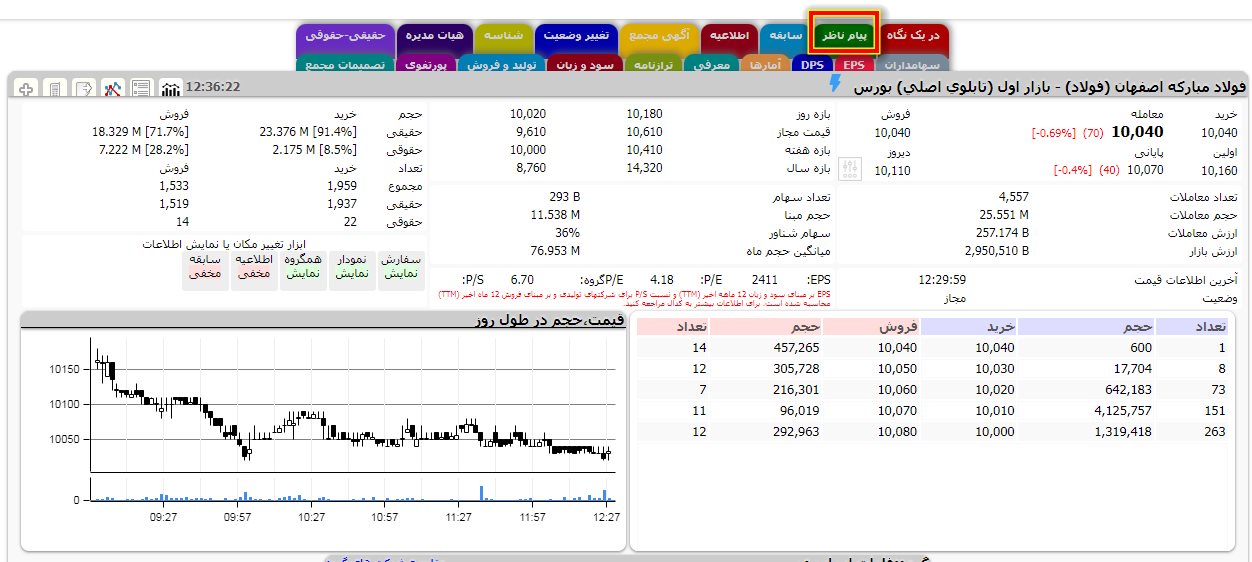Click the plus icon in the header toolbar
Image resolution: width=1252 pixels, height=562 pixels.
25,88
